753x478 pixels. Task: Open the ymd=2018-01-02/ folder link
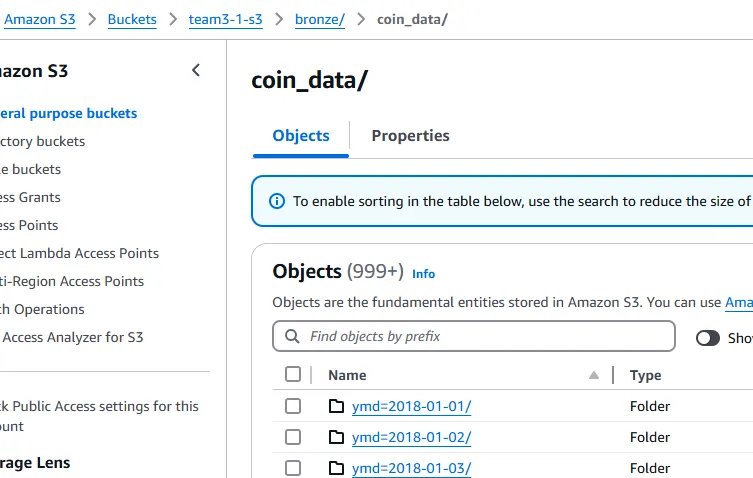tap(412, 437)
